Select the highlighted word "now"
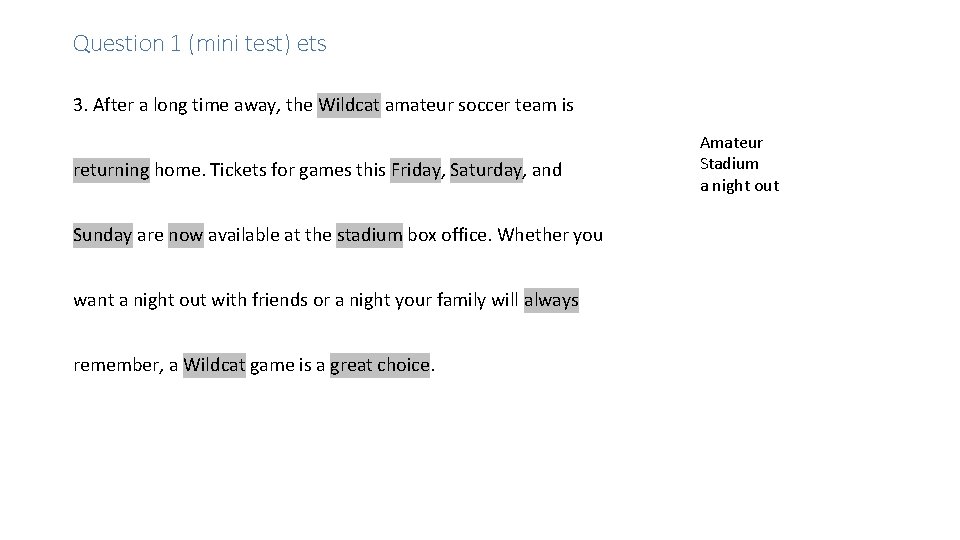Image resolution: width=960 pixels, height=540 pixels. click(186, 235)
